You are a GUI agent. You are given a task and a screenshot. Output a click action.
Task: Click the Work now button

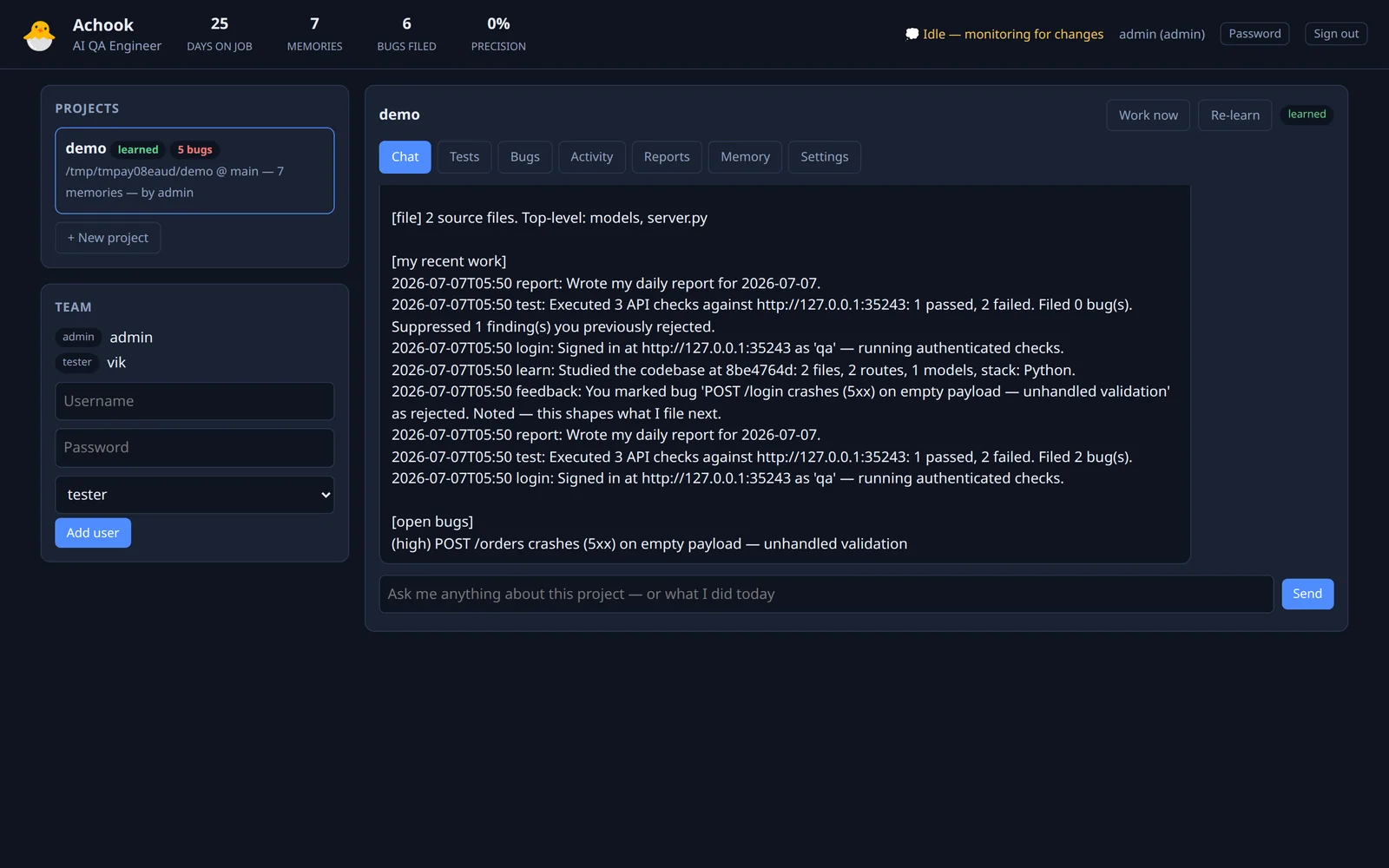(1149, 115)
